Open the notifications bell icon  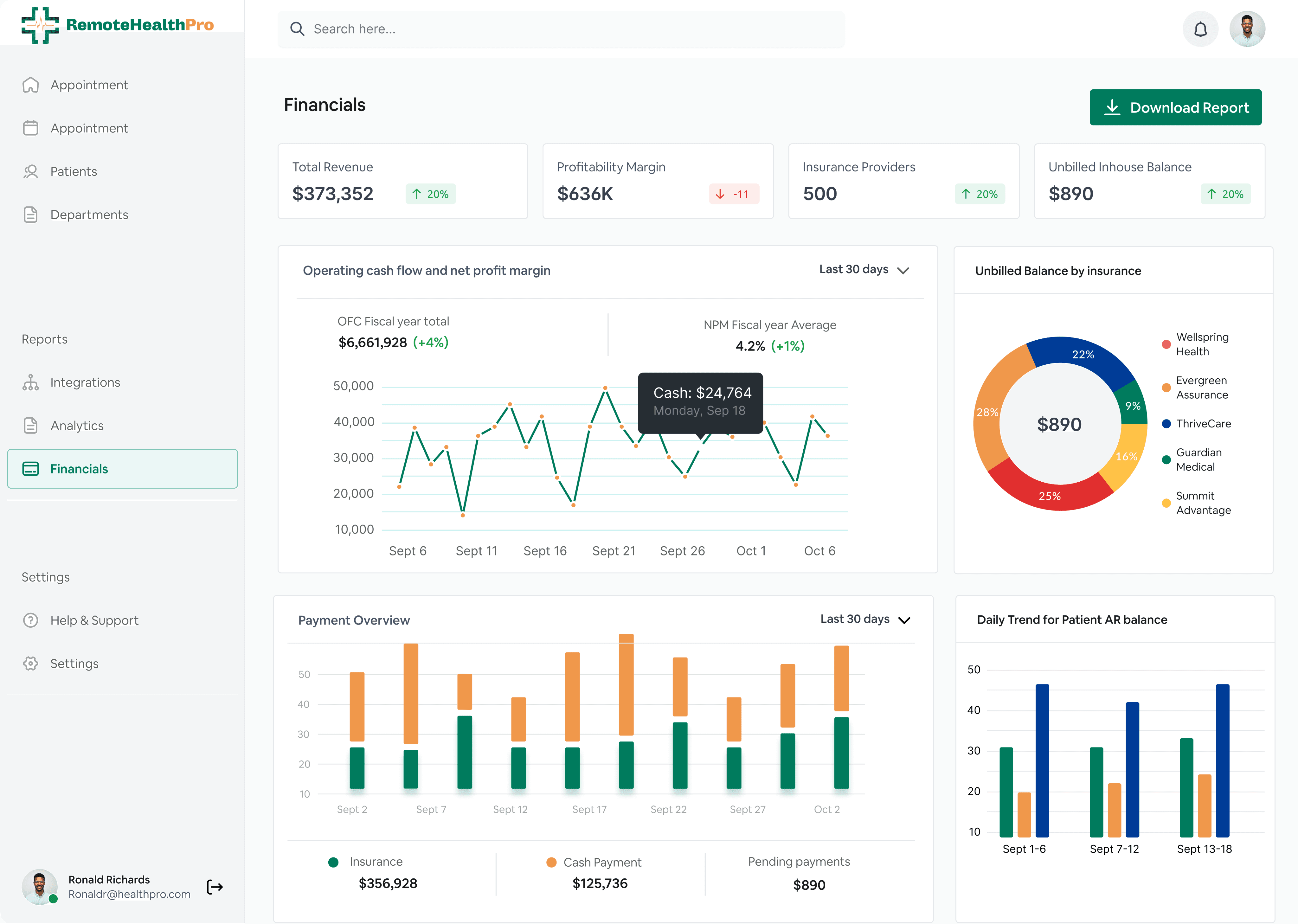pos(1200,29)
